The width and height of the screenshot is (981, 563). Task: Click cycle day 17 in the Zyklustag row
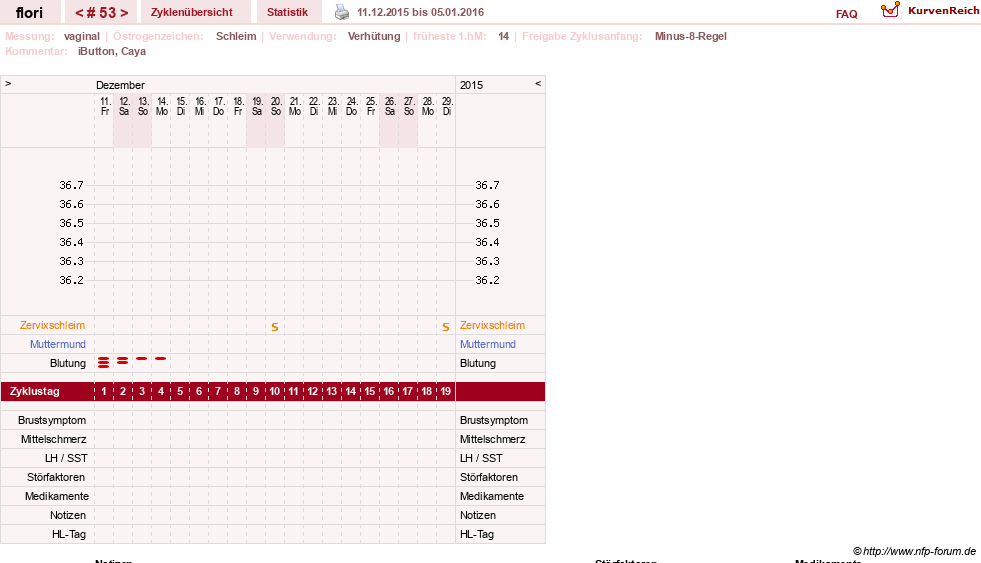[408, 392]
